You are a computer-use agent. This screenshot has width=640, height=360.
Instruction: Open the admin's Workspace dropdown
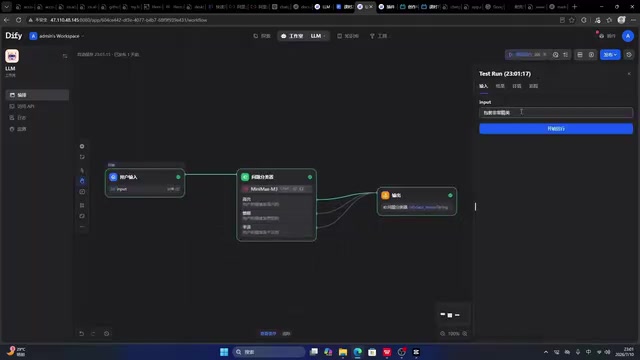click(x=57, y=36)
